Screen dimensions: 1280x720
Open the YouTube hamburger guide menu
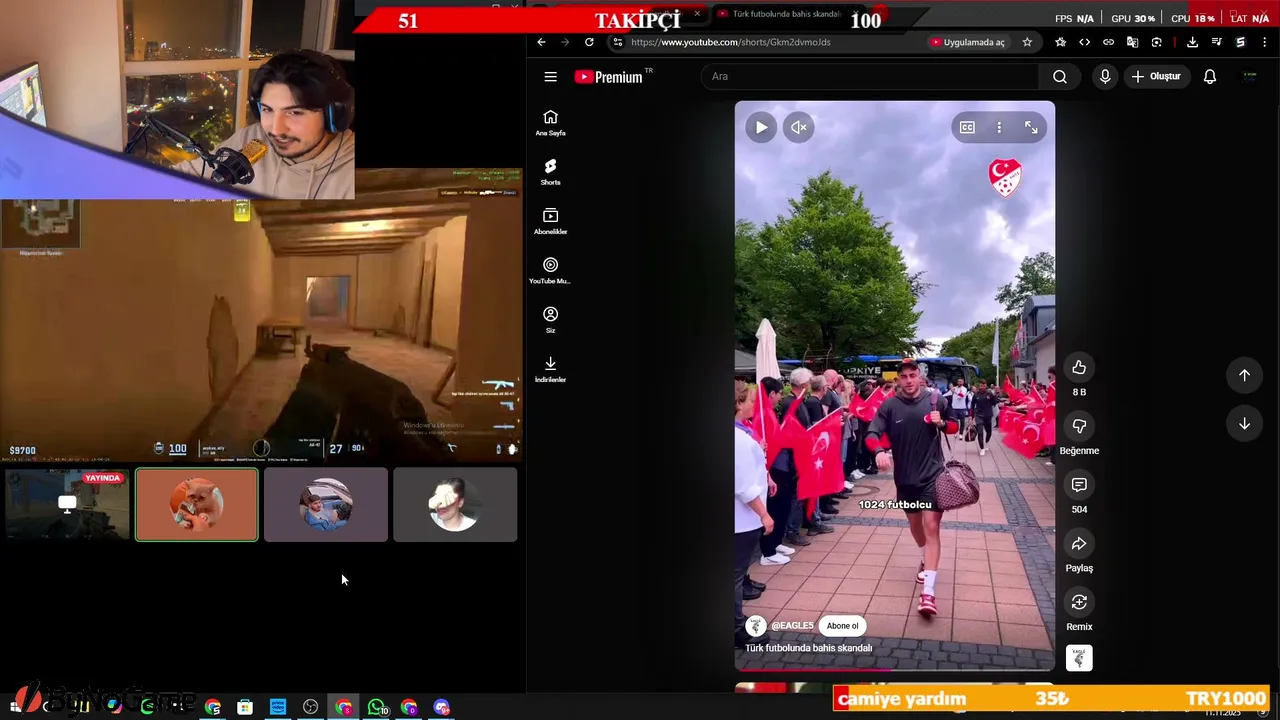click(550, 77)
